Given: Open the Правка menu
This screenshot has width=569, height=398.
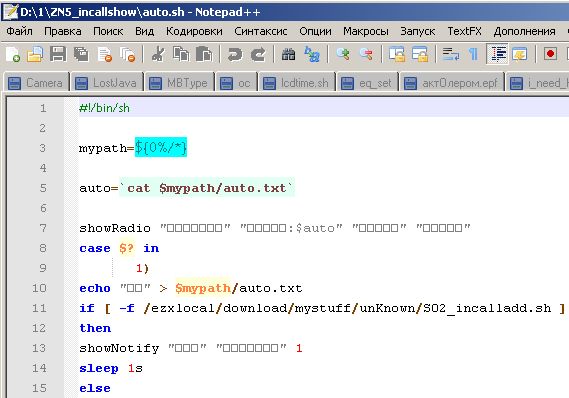Looking at the screenshot, I should 63,31.
